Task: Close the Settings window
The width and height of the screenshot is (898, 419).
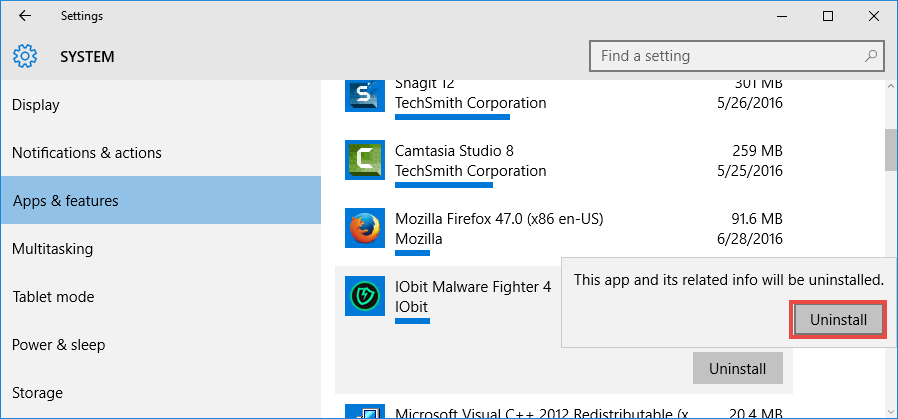Action: (x=873, y=16)
